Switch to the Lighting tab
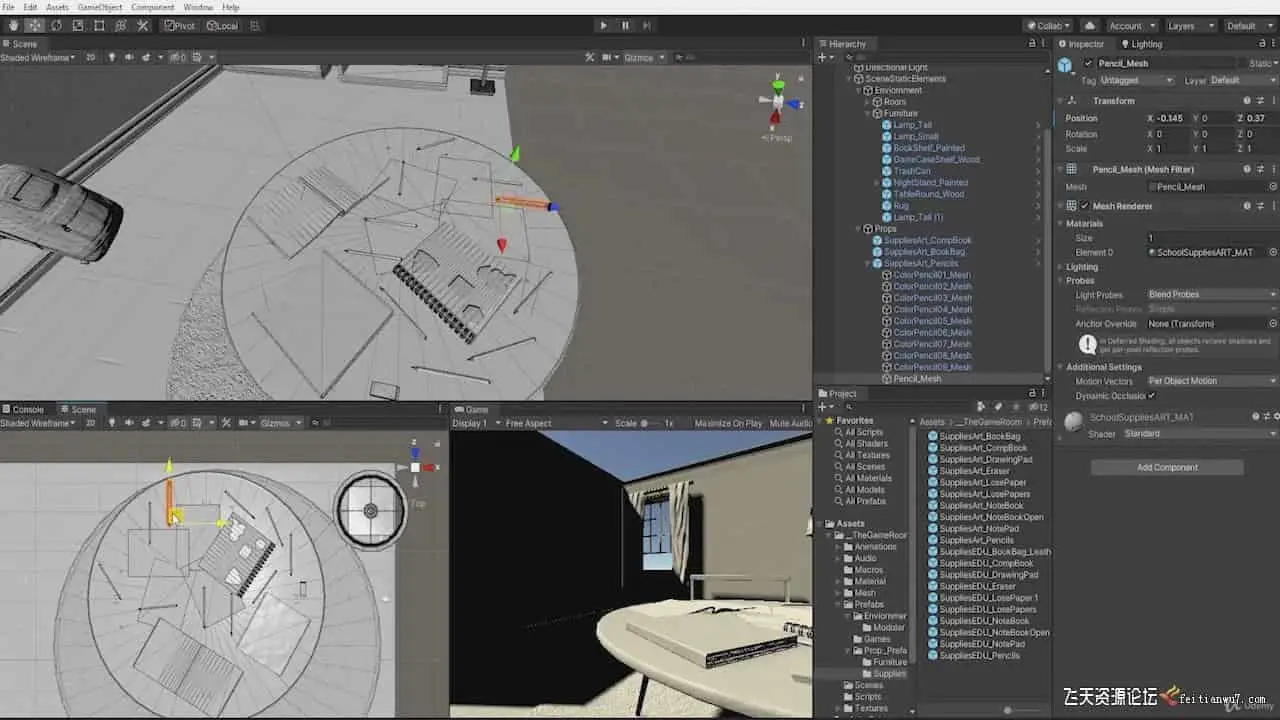Image resolution: width=1280 pixels, height=720 pixels. (1141, 44)
